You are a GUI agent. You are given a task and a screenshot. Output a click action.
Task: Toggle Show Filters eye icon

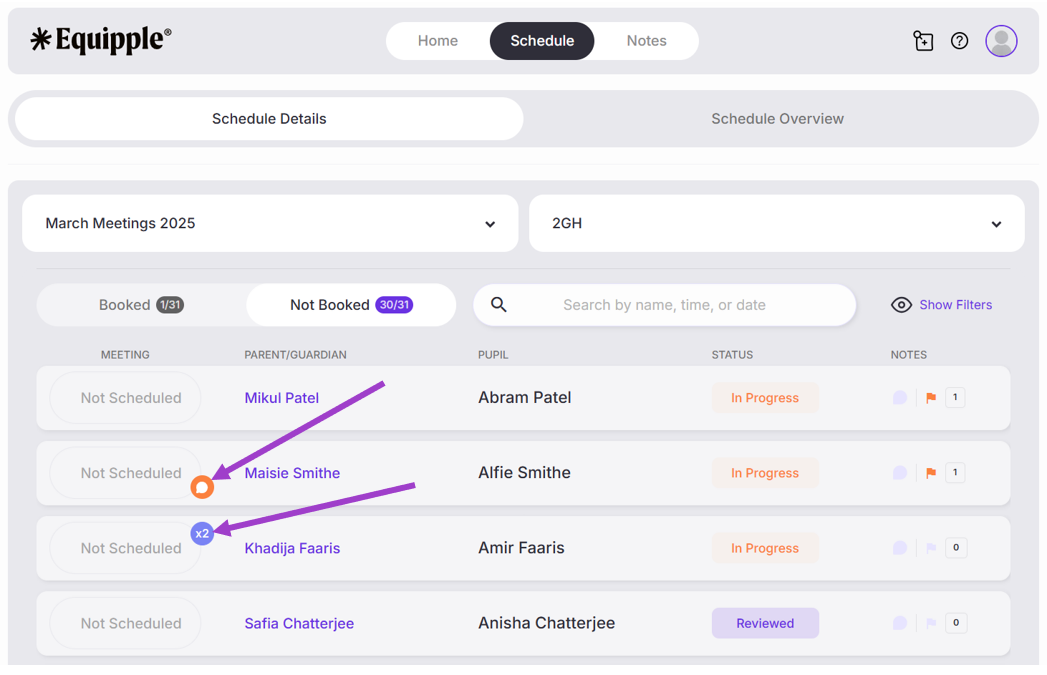[x=901, y=305]
